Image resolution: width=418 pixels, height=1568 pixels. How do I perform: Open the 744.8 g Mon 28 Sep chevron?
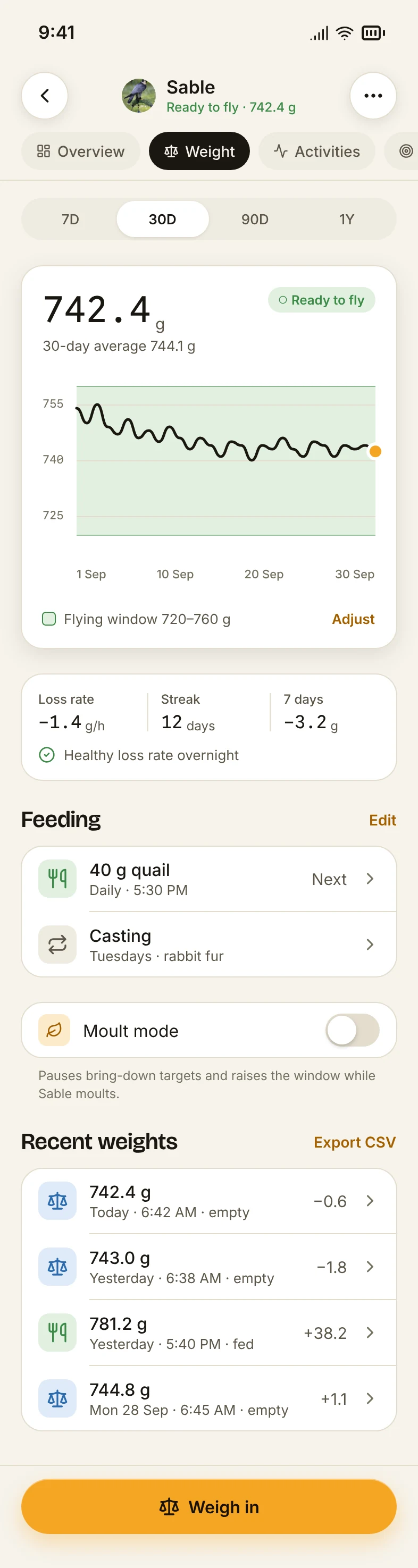tap(369, 1397)
